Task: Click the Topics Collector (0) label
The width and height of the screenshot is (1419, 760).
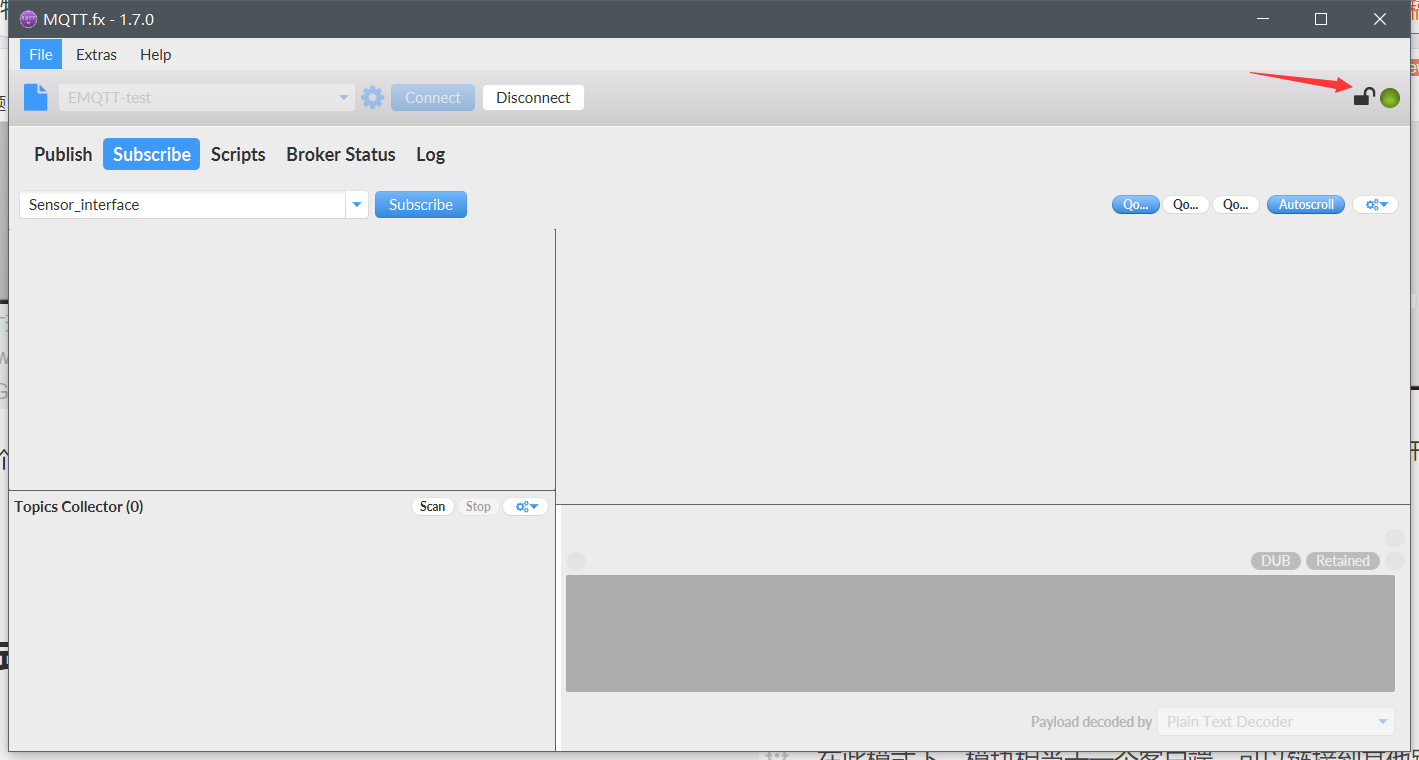Action: (79, 507)
